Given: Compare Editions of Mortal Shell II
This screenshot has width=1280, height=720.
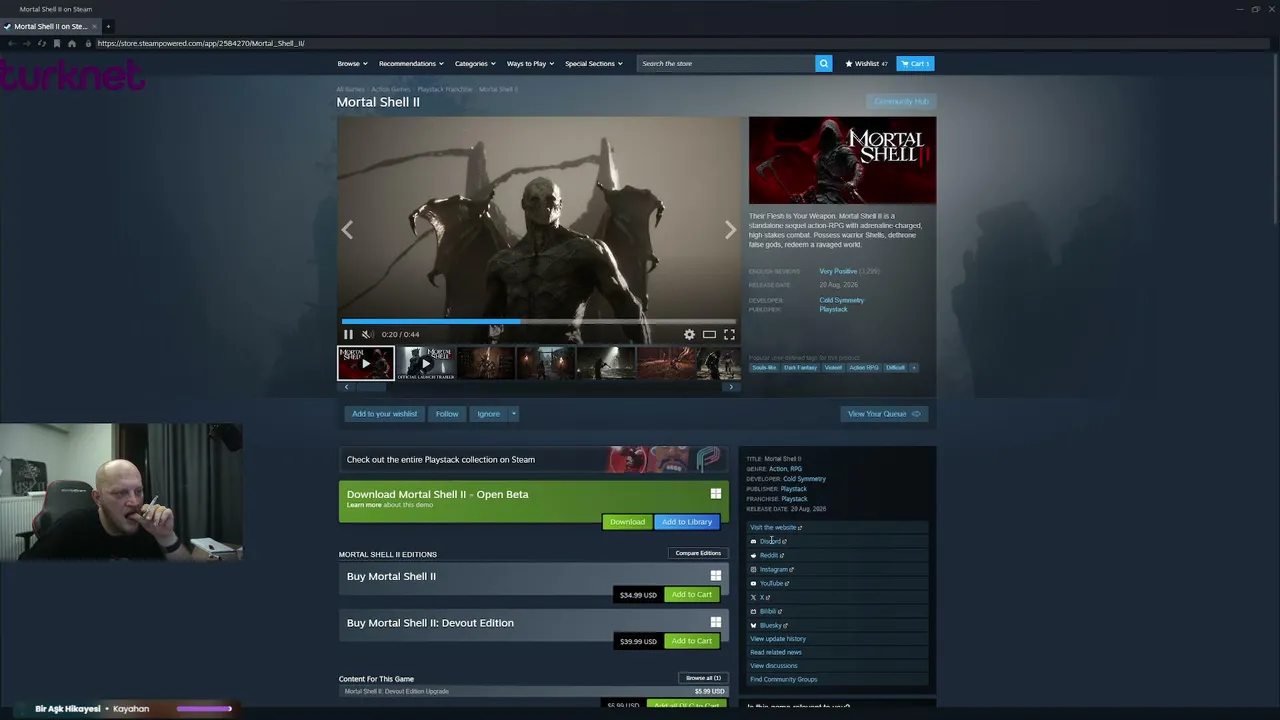Looking at the screenshot, I should point(698,553).
